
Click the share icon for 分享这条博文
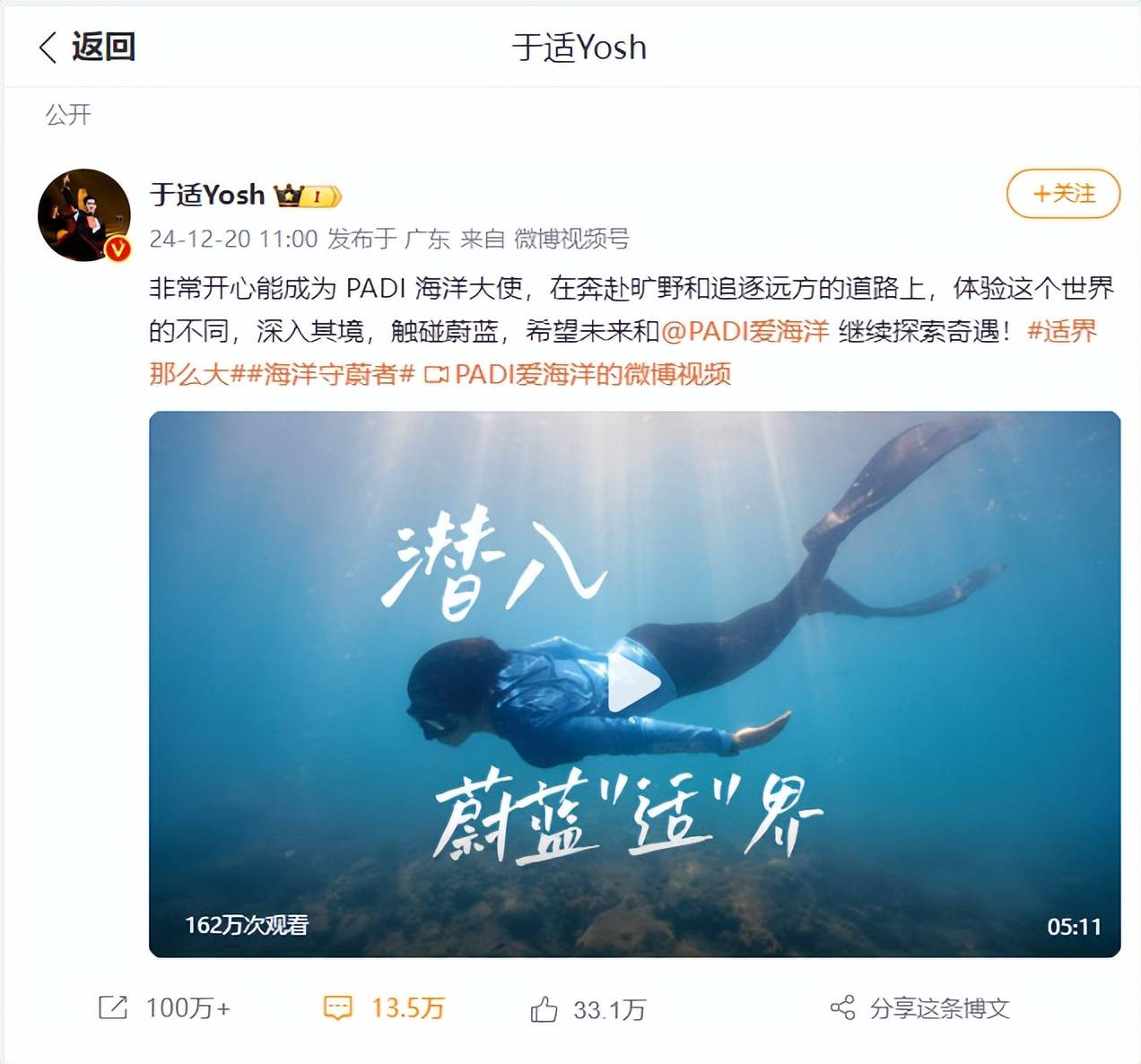tap(842, 1007)
